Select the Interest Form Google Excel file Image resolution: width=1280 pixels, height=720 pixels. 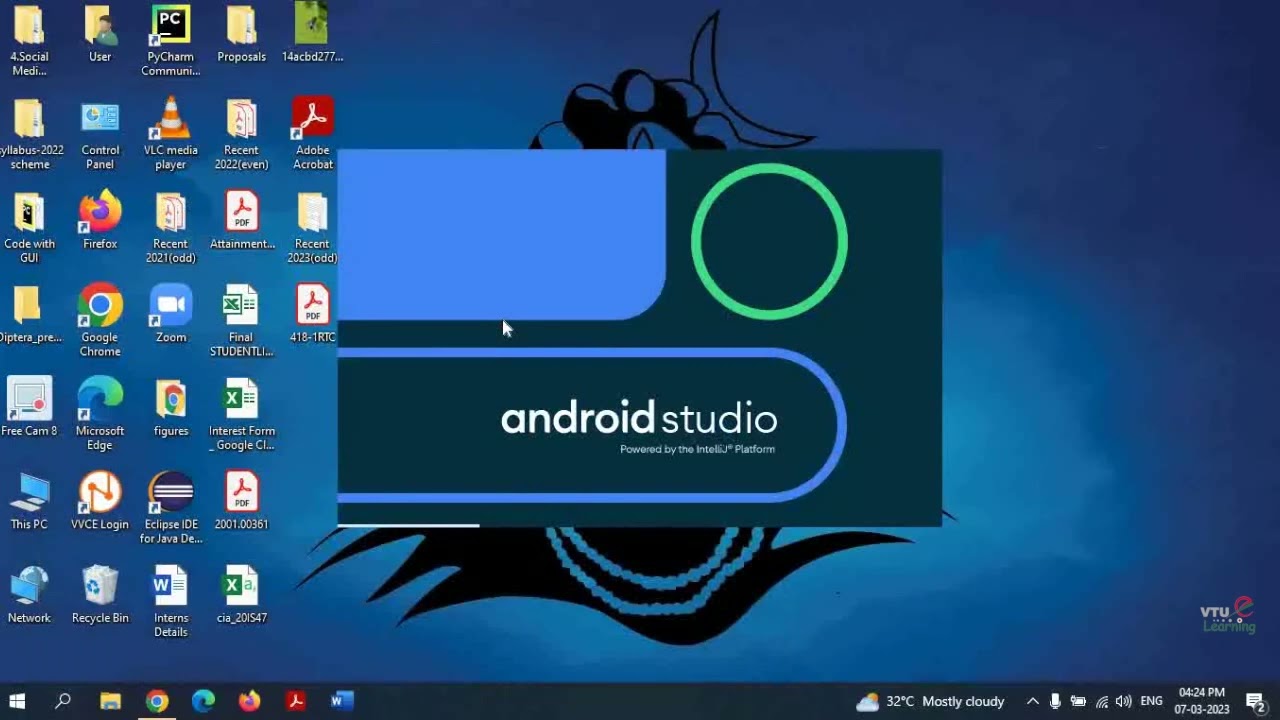click(242, 415)
